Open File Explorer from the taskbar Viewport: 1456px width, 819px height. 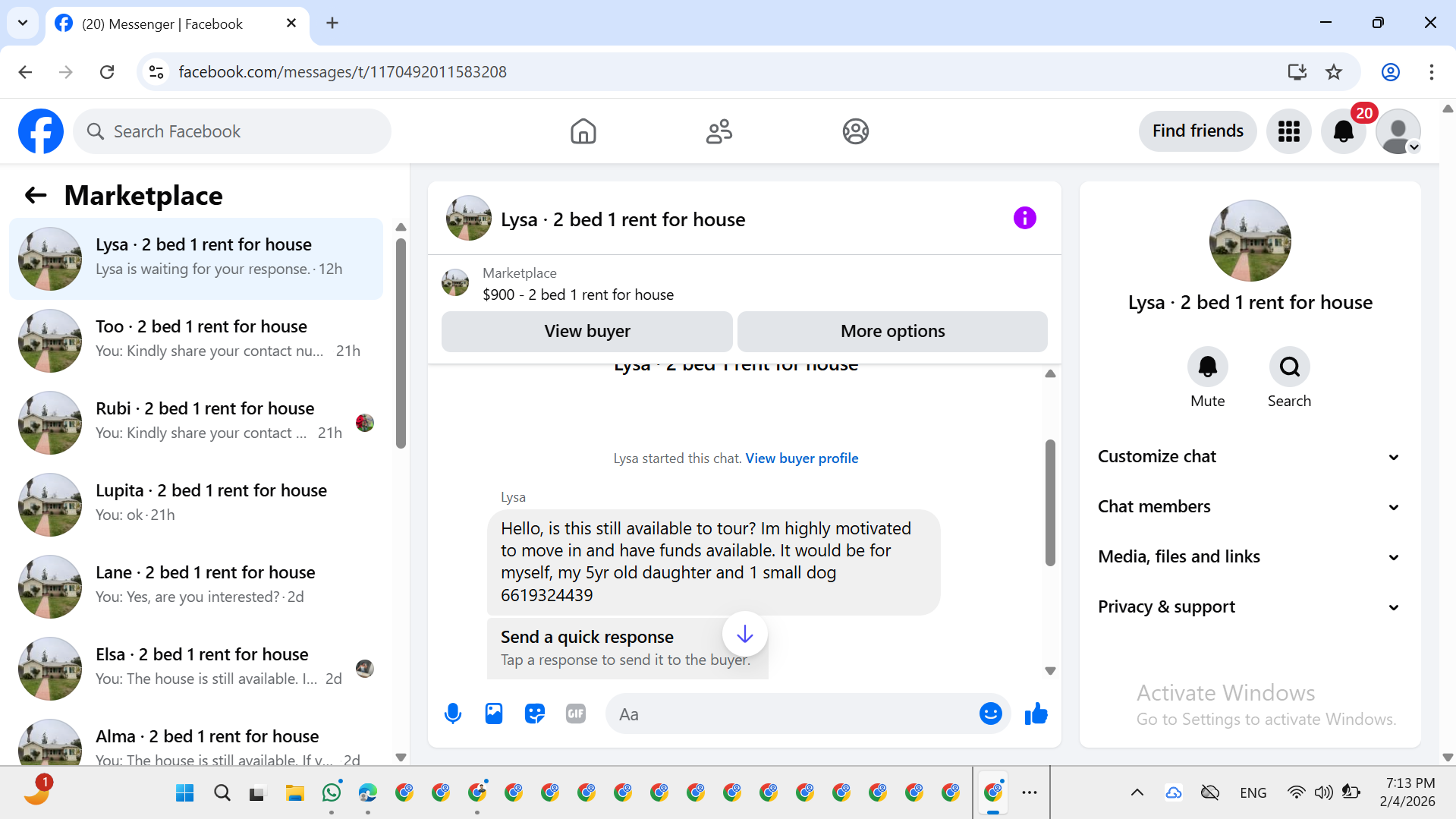coord(295,793)
